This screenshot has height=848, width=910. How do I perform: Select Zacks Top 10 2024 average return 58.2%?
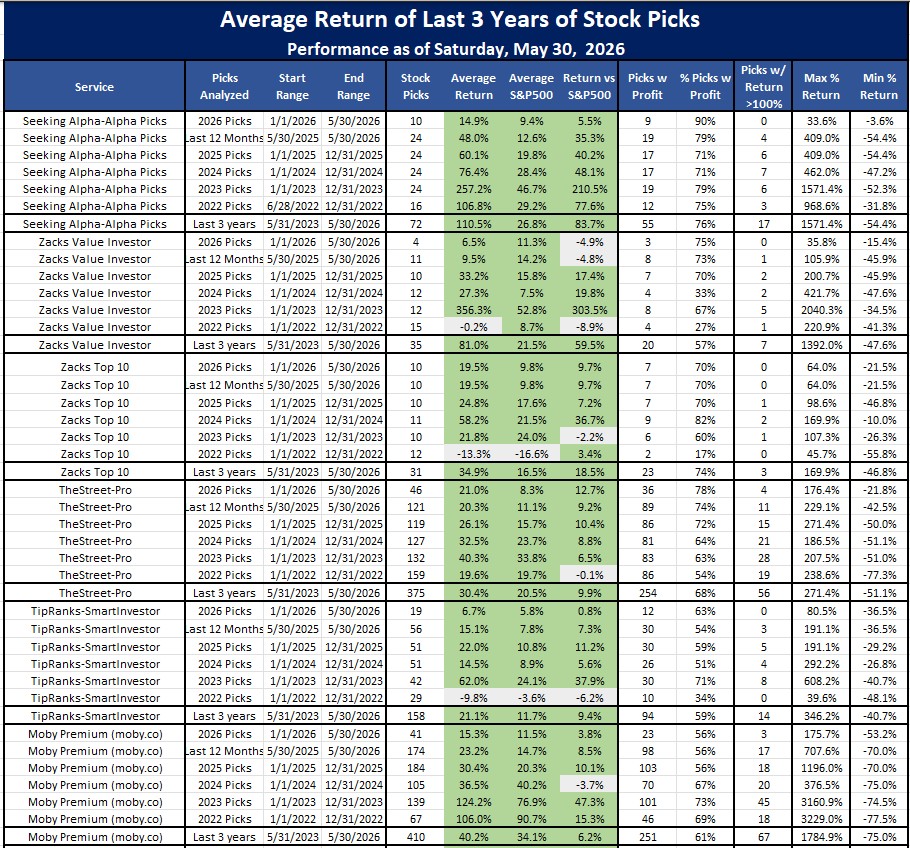[474, 420]
